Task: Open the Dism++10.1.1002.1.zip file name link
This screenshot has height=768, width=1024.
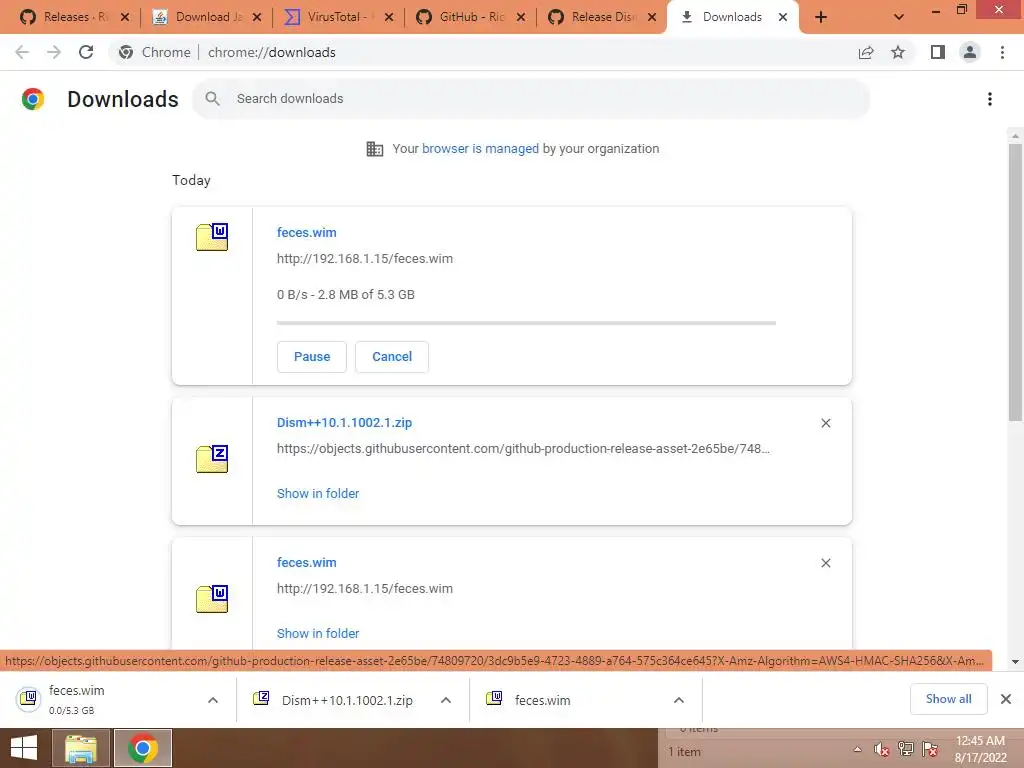Action: pos(344,423)
